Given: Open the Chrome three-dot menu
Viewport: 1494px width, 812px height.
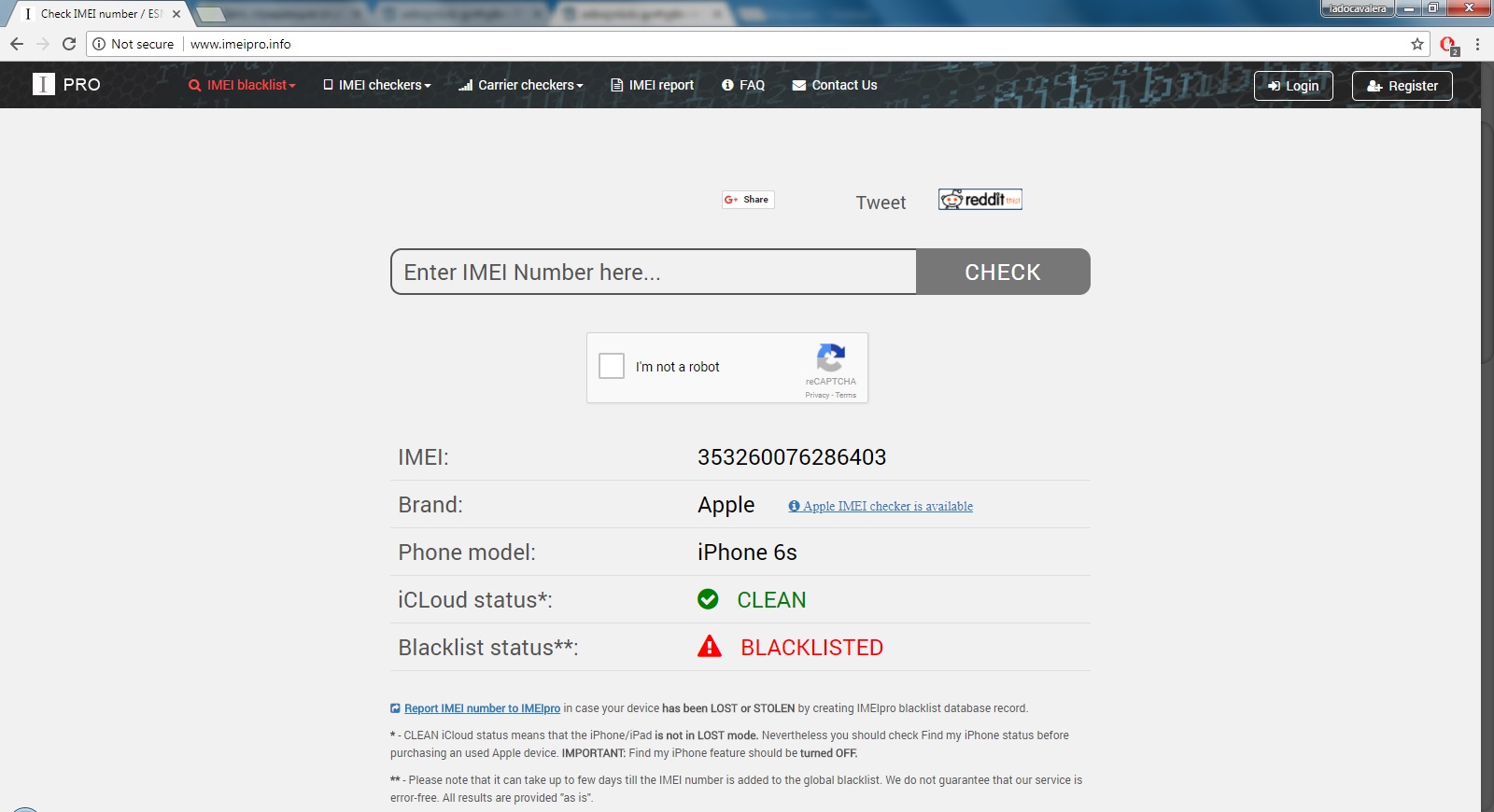Looking at the screenshot, I should (1477, 44).
